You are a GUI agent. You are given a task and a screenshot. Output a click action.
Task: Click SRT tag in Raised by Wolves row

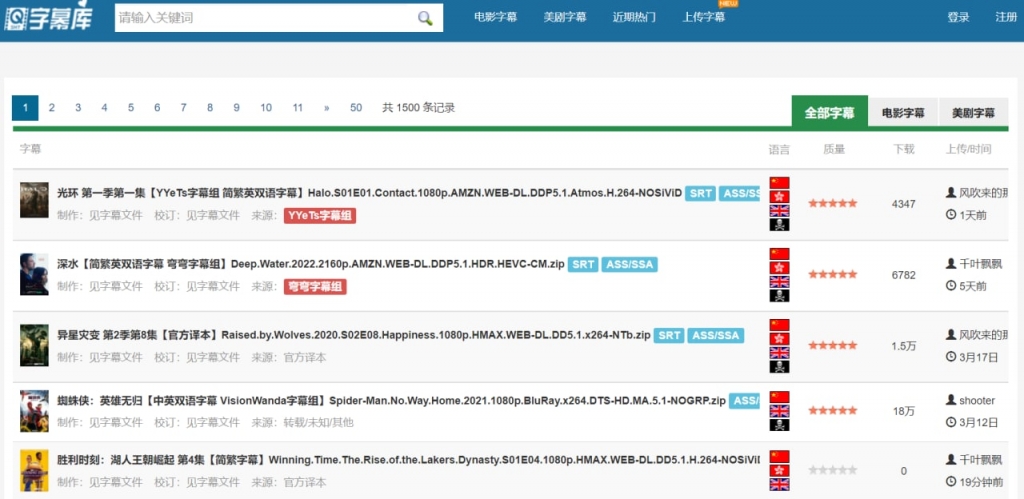click(669, 336)
